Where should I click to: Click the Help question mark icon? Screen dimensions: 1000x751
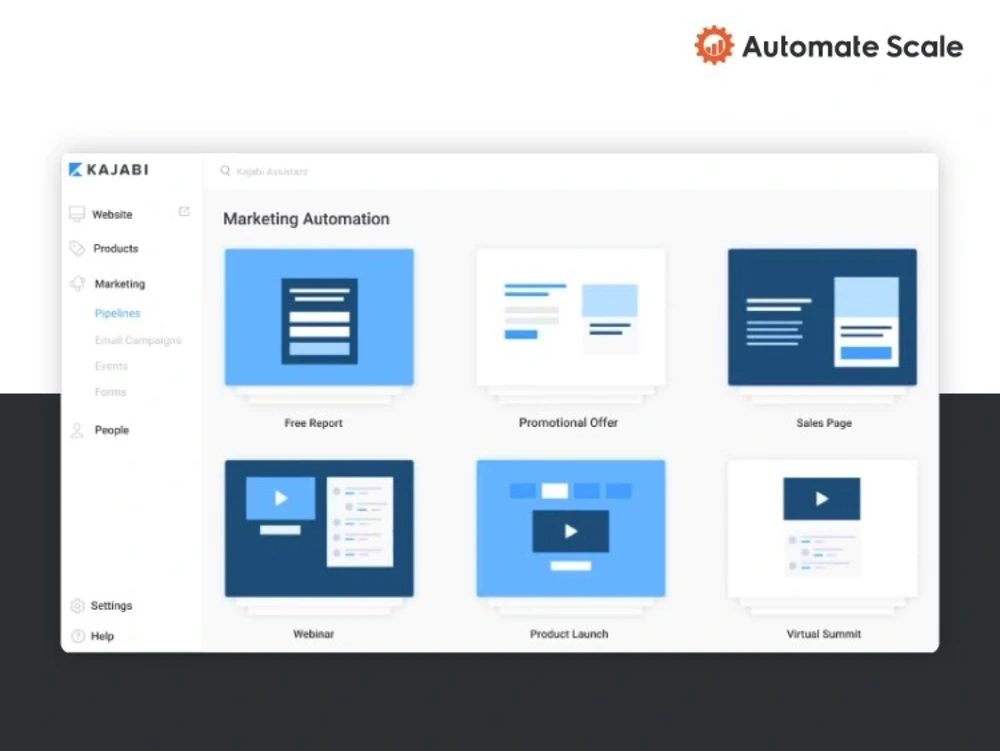78,636
